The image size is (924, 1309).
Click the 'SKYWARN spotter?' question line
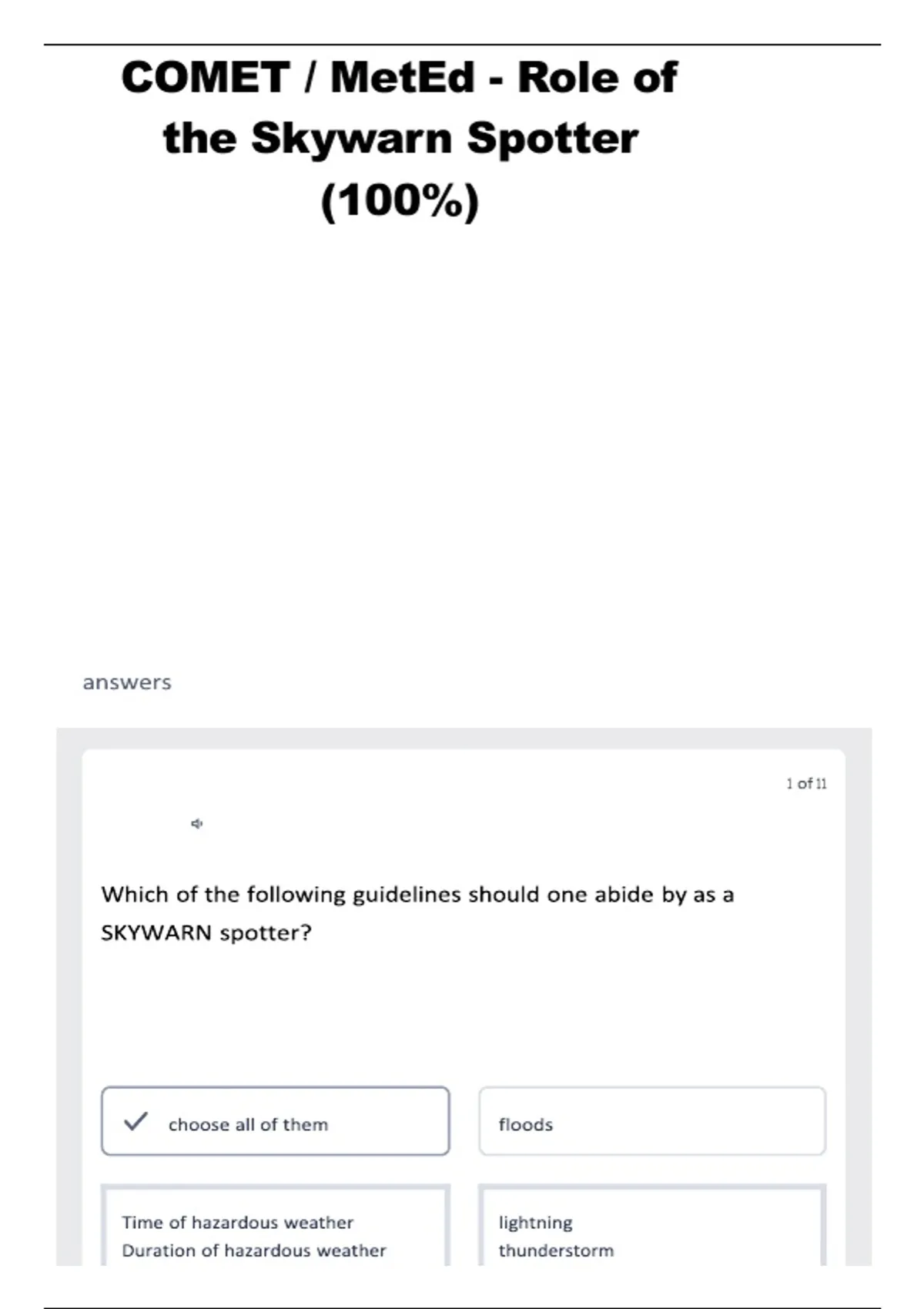pos(206,933)
